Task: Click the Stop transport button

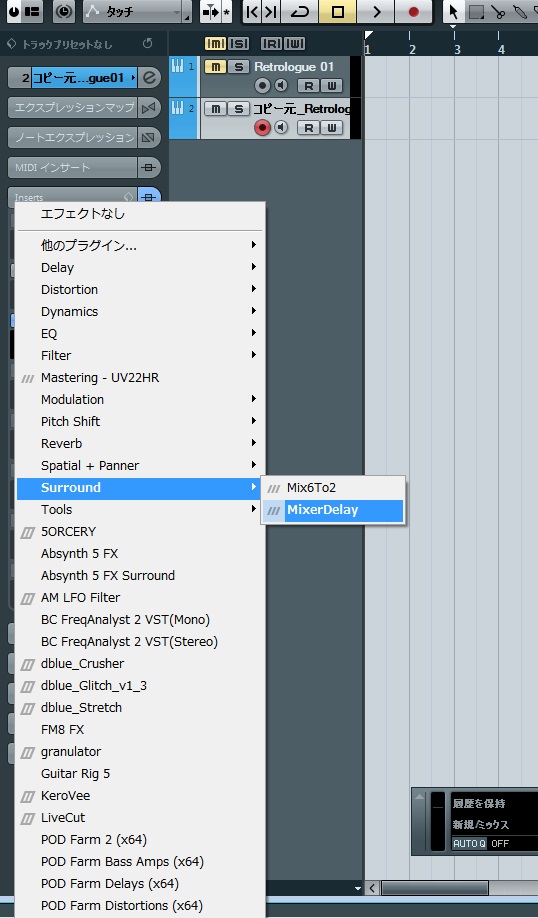Action: (338, 12)
